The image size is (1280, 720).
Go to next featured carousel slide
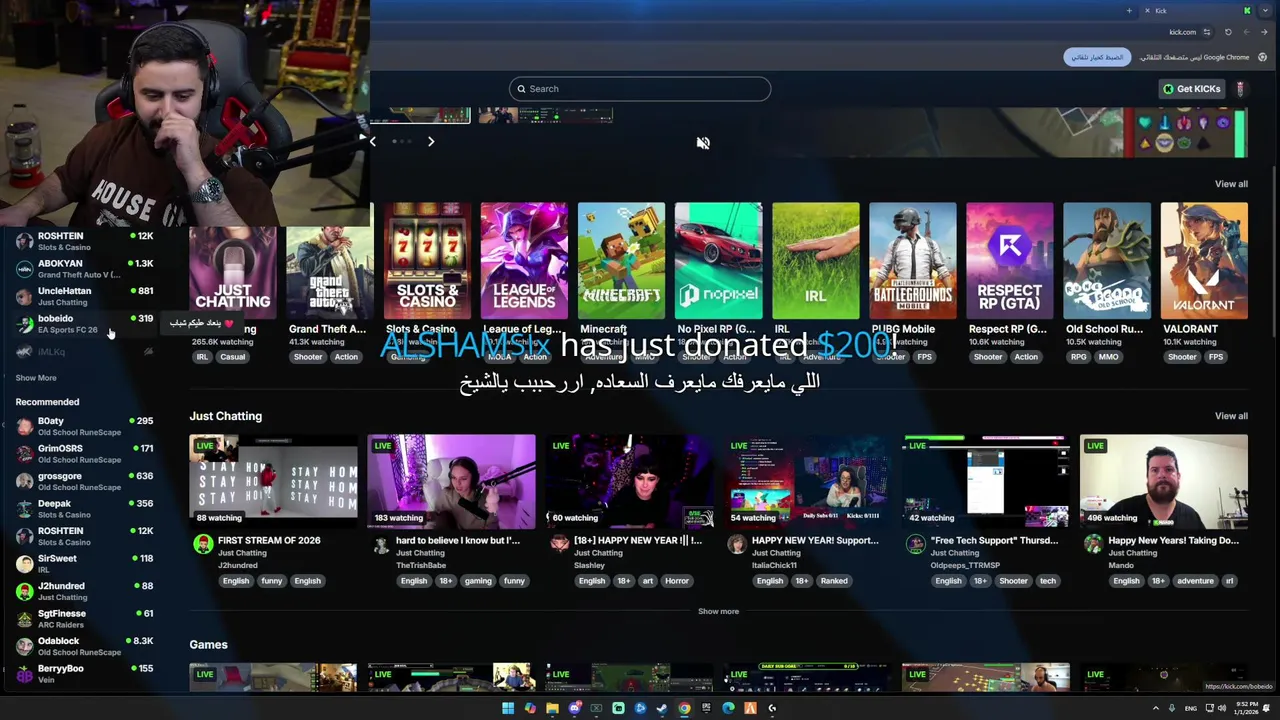[x=431, y=142]
